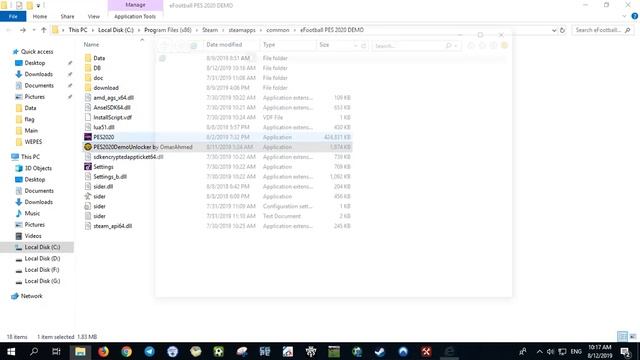Sort by the Date modified column
This screenshot has height=360, width=640.
coord(224,44)
